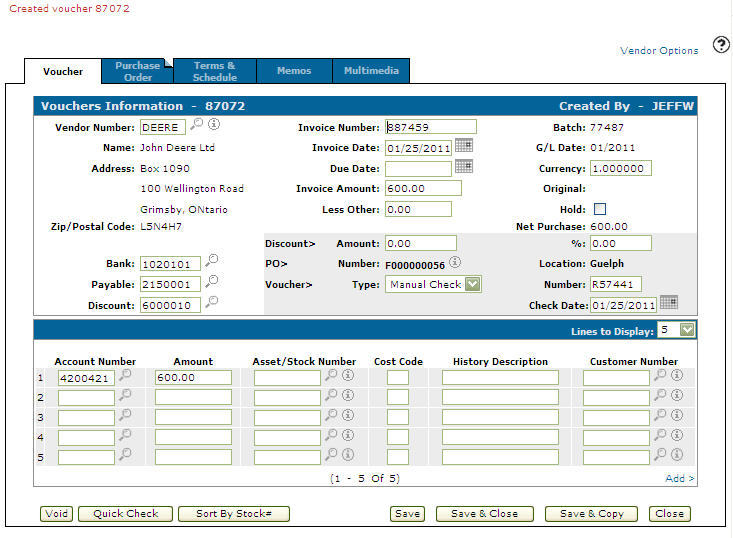This screenshot has height=538, width=733.
Task: Switch to the Terms & Schedule tab
Action: click(215, 72)
